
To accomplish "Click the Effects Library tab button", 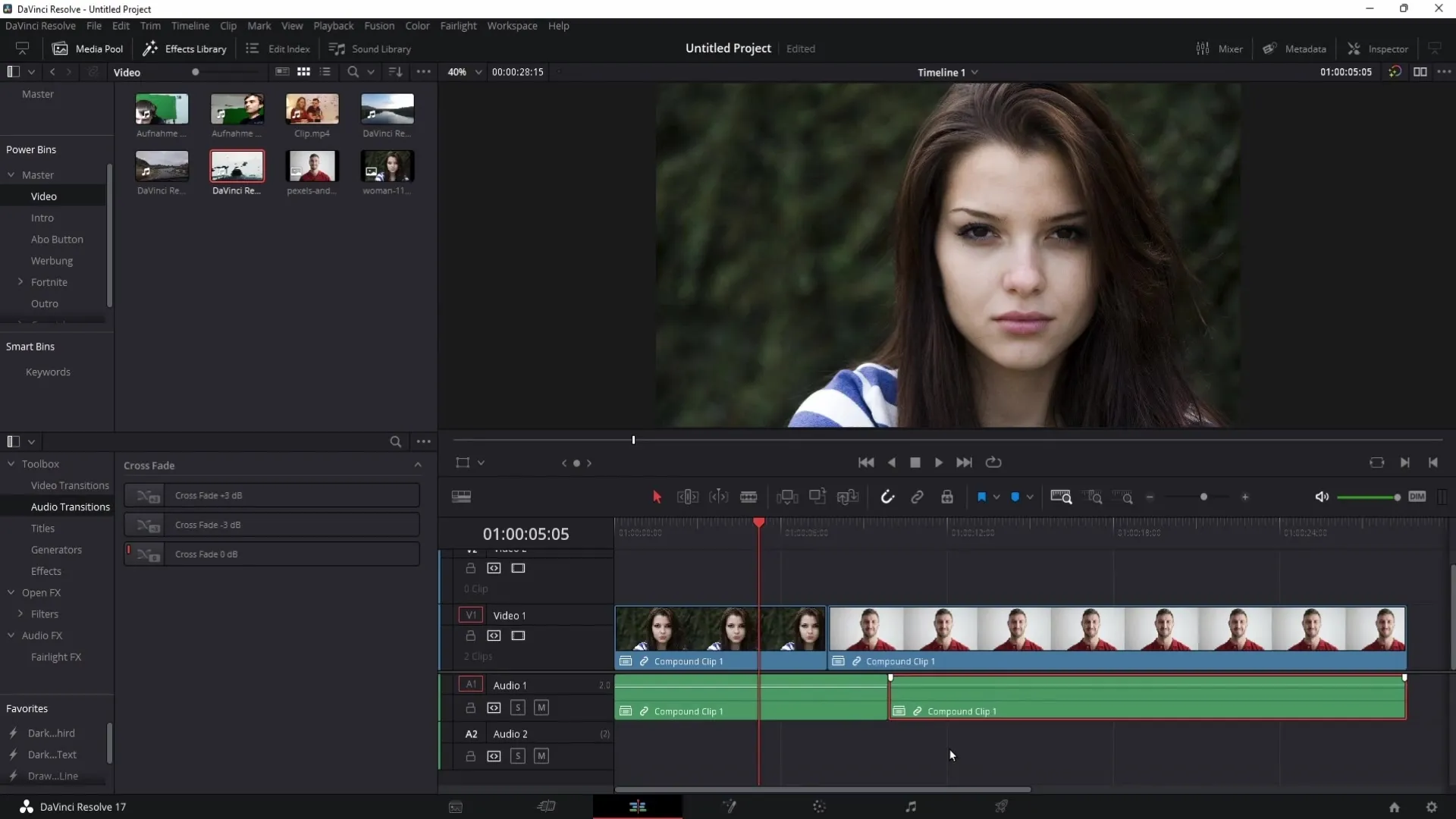I will point(185,48).
